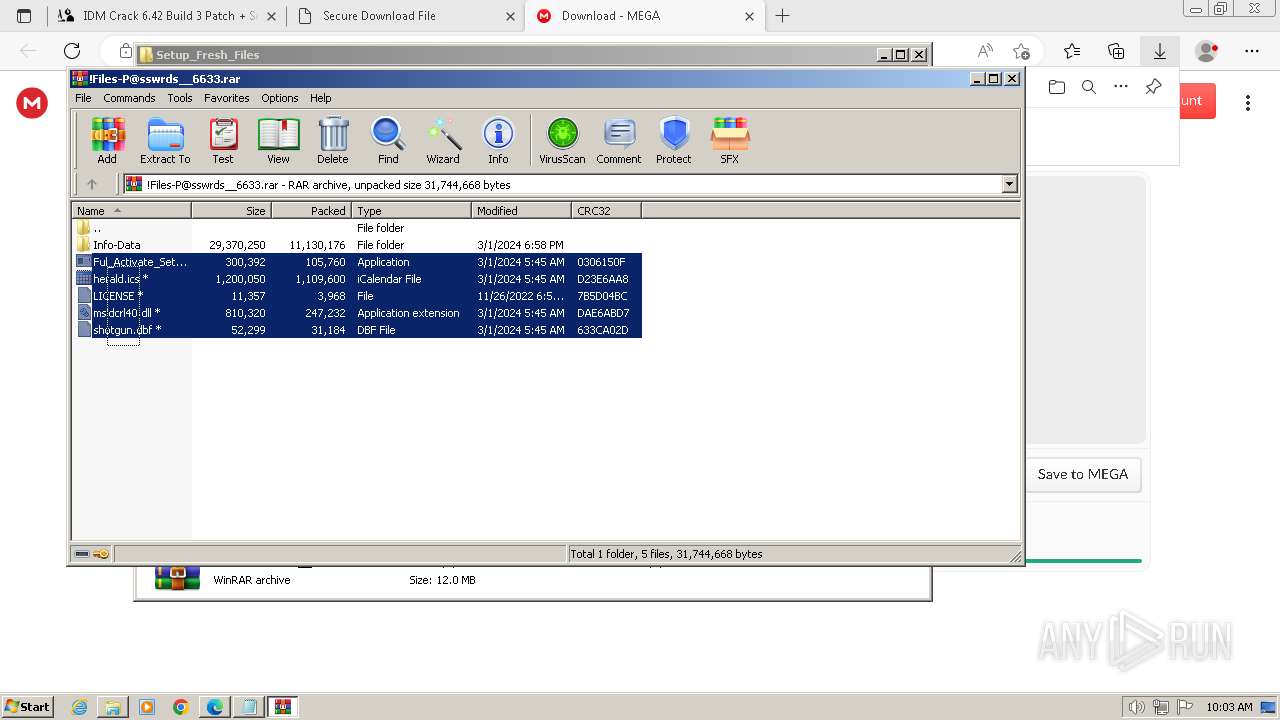
Task: Open Internet Explorer from taskbar
Action: 80,707
